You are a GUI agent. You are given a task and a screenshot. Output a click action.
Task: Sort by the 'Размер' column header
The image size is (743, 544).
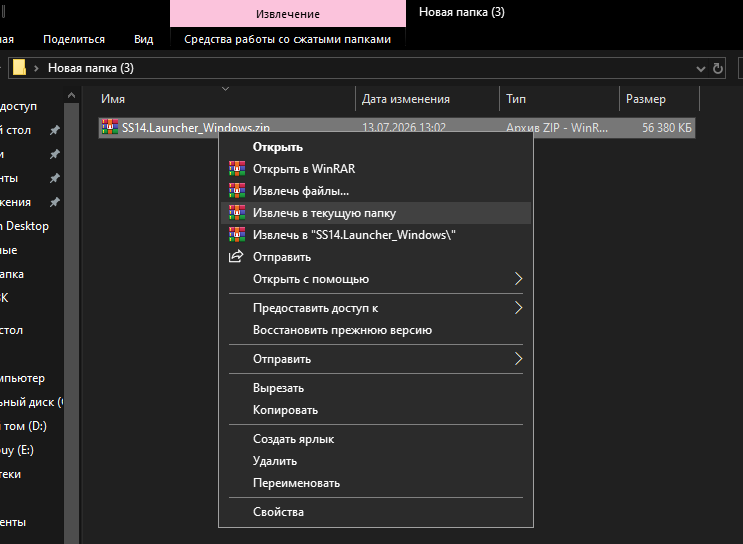click(659, 99)
